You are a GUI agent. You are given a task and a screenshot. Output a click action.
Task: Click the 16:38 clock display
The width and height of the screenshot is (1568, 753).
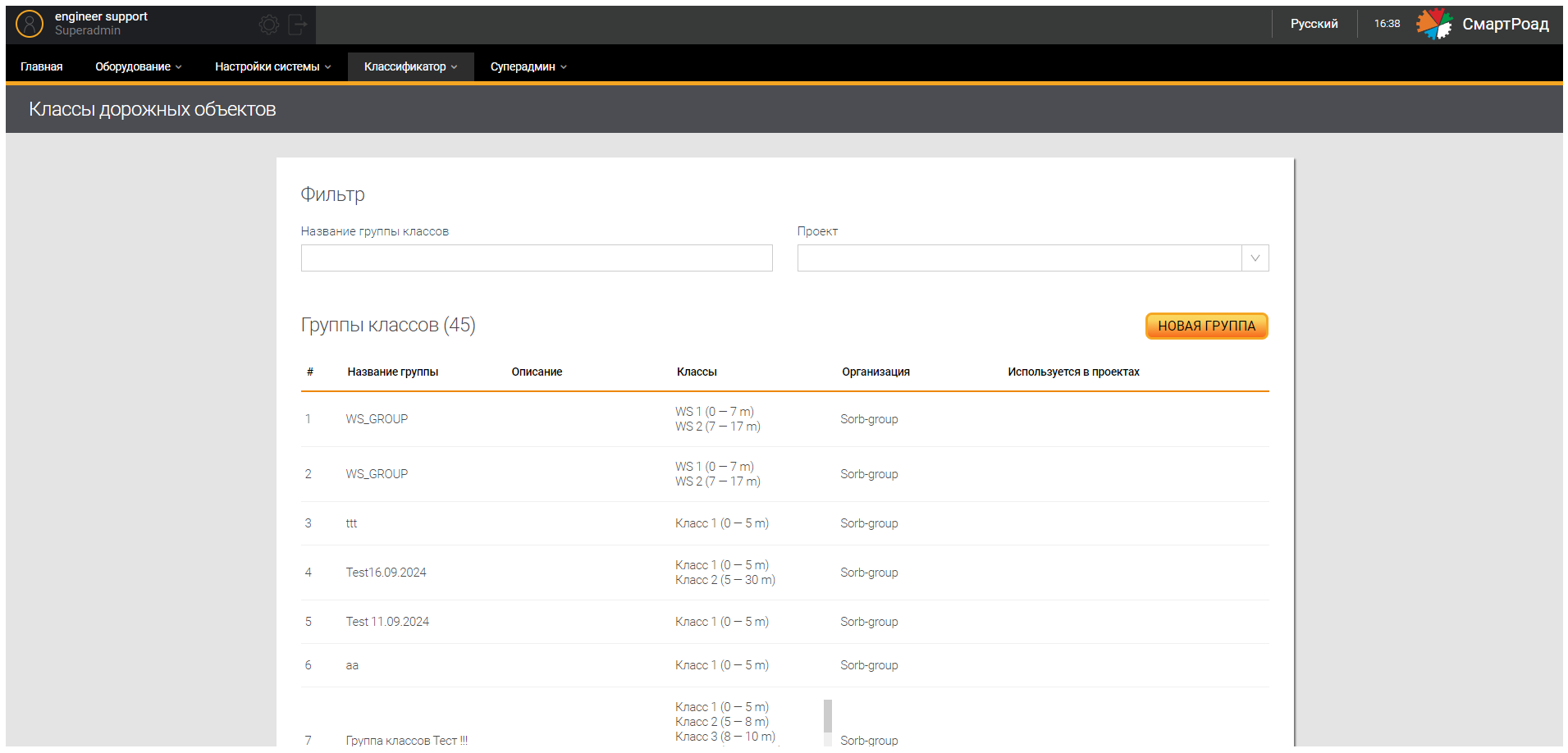pos(1387,24)
